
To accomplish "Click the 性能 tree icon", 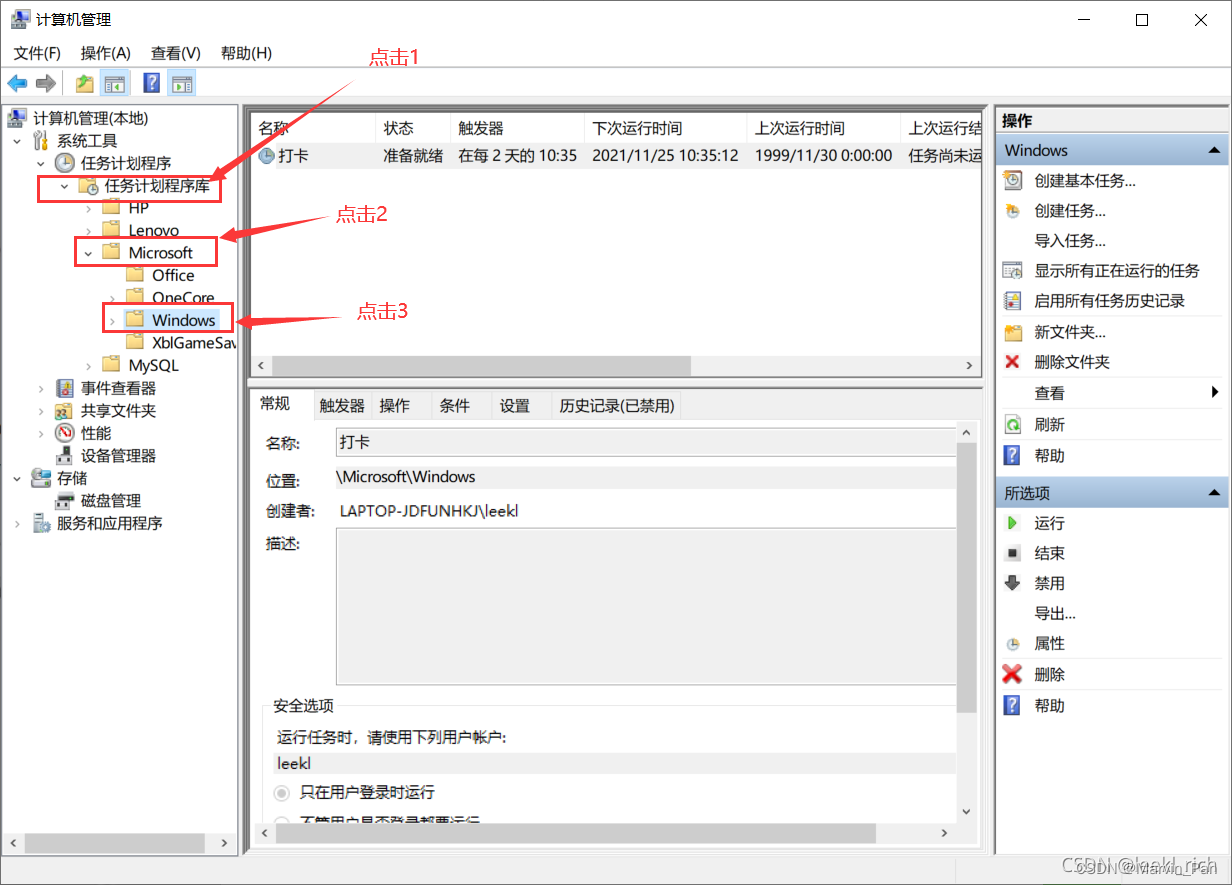I will (65, 433).
